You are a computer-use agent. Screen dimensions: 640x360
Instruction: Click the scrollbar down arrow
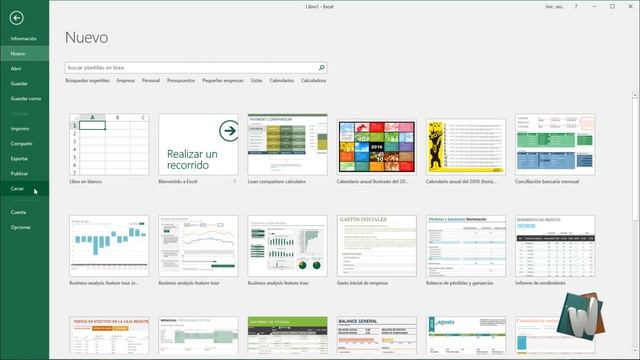pyautogui.click(x=635, y=351)
